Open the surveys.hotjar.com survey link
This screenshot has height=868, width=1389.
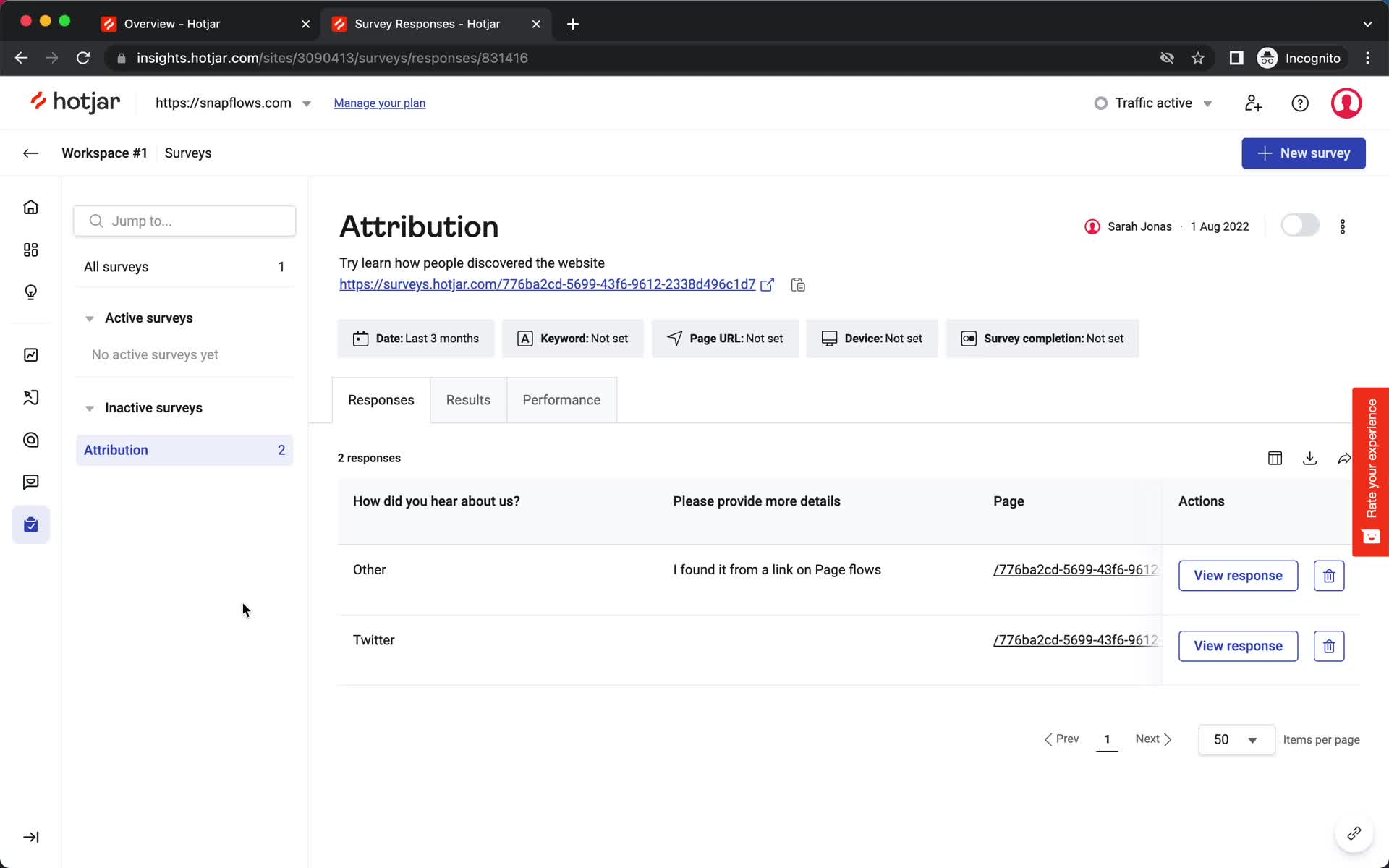(x=548, y=284)
